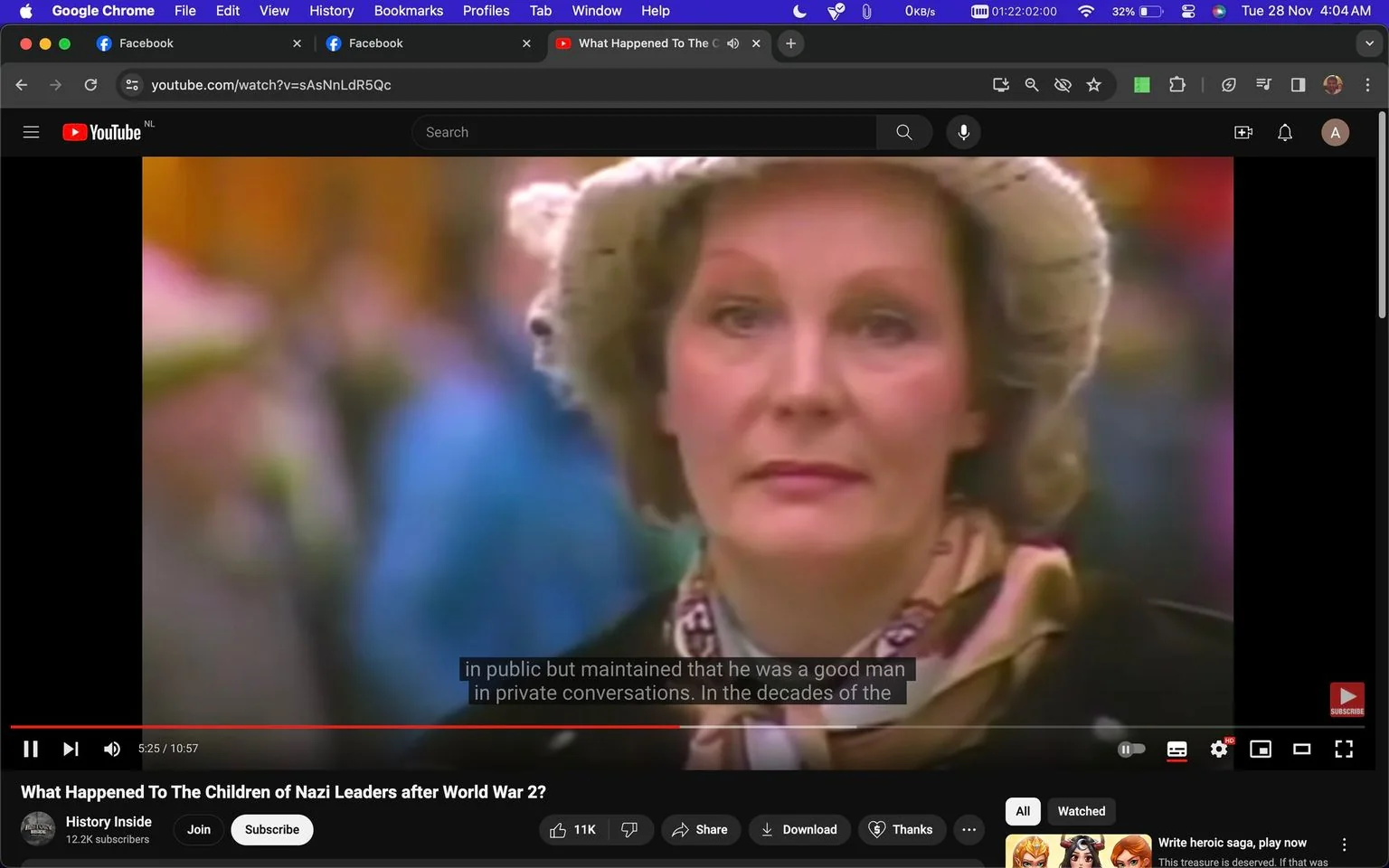Click the video progress bar
The width and height of the screenshot is (1389, 868).
pos(687,726)
